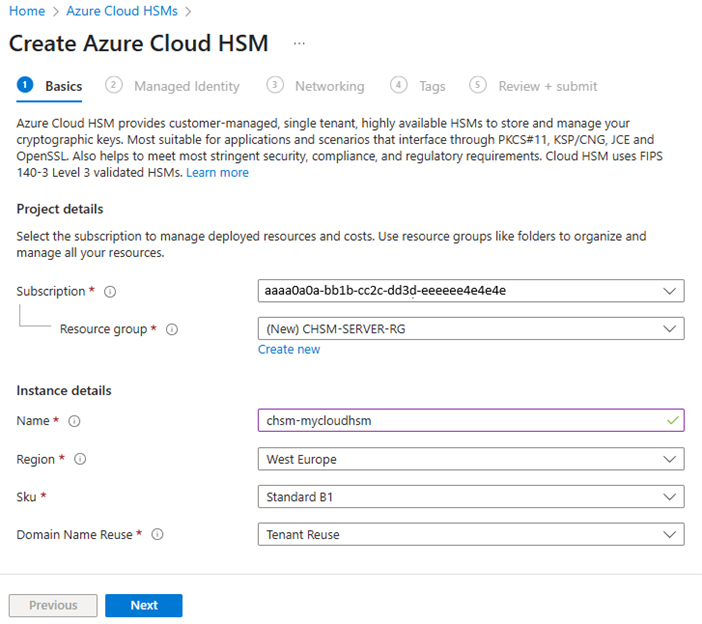Click the Create new resource group link

click(x=289, y=349)
